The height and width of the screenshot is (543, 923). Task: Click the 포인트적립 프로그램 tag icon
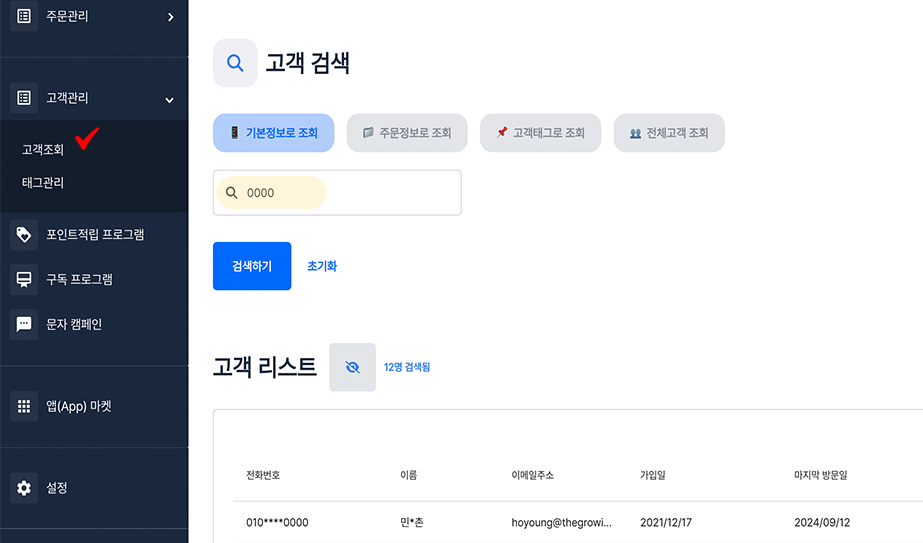point(23,235)
